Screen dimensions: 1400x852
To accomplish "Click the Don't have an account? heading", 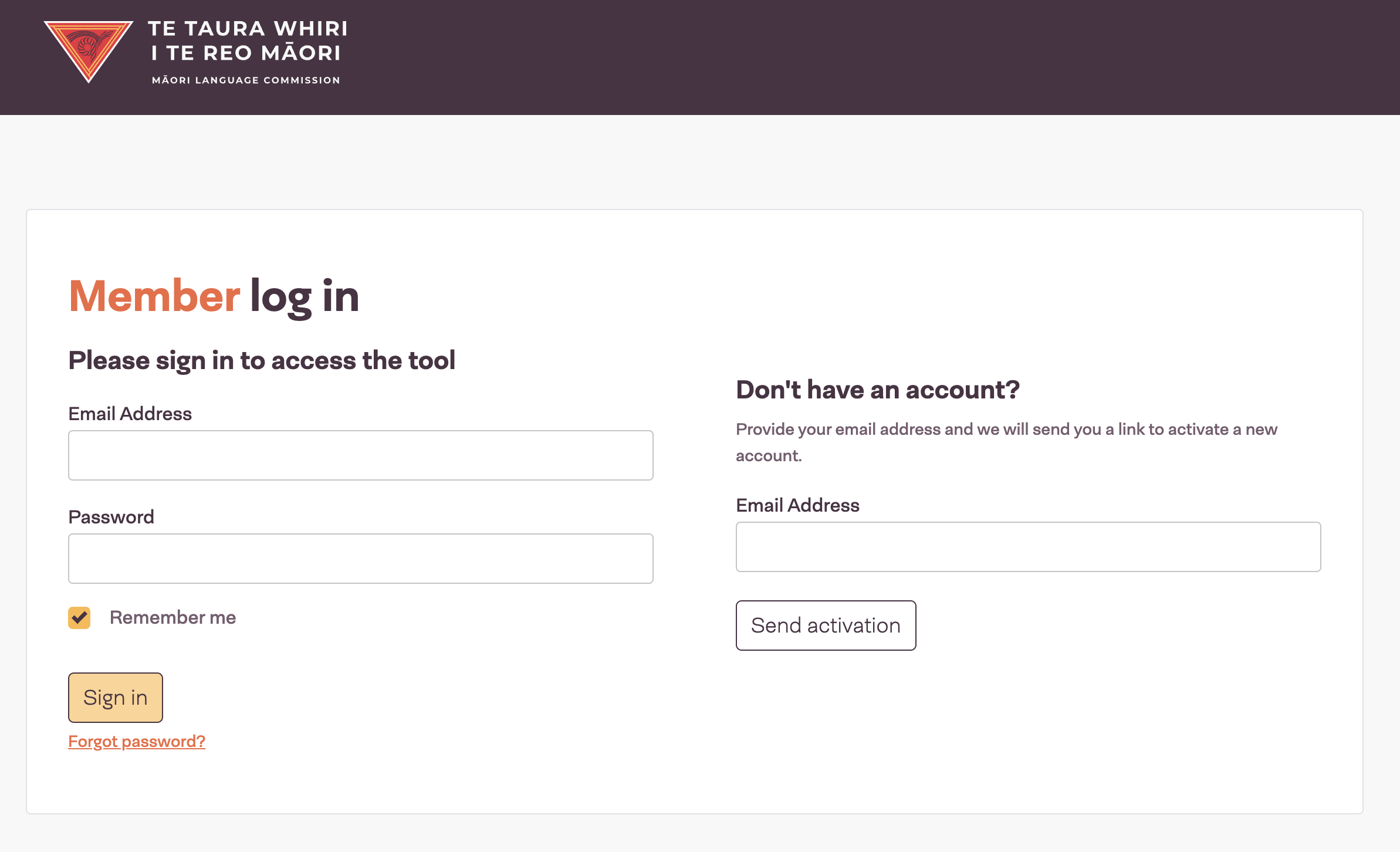I will click(x=878, y=390).
